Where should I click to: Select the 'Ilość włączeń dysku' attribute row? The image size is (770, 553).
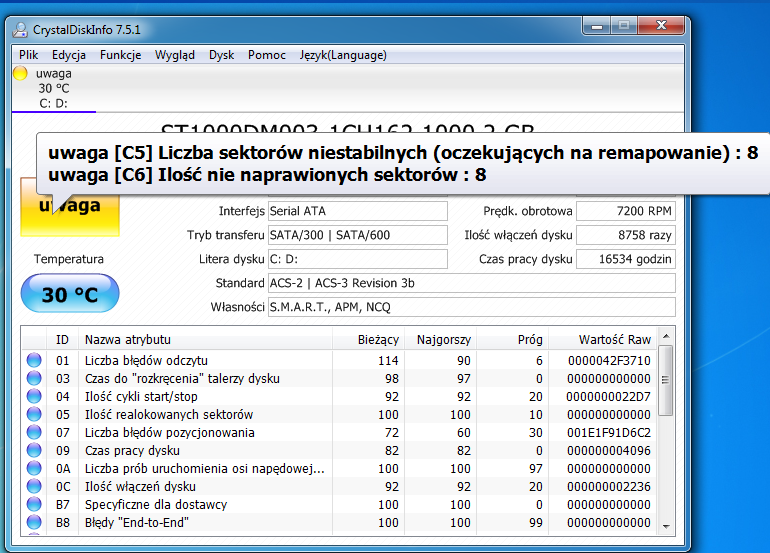tap(340, 486)
